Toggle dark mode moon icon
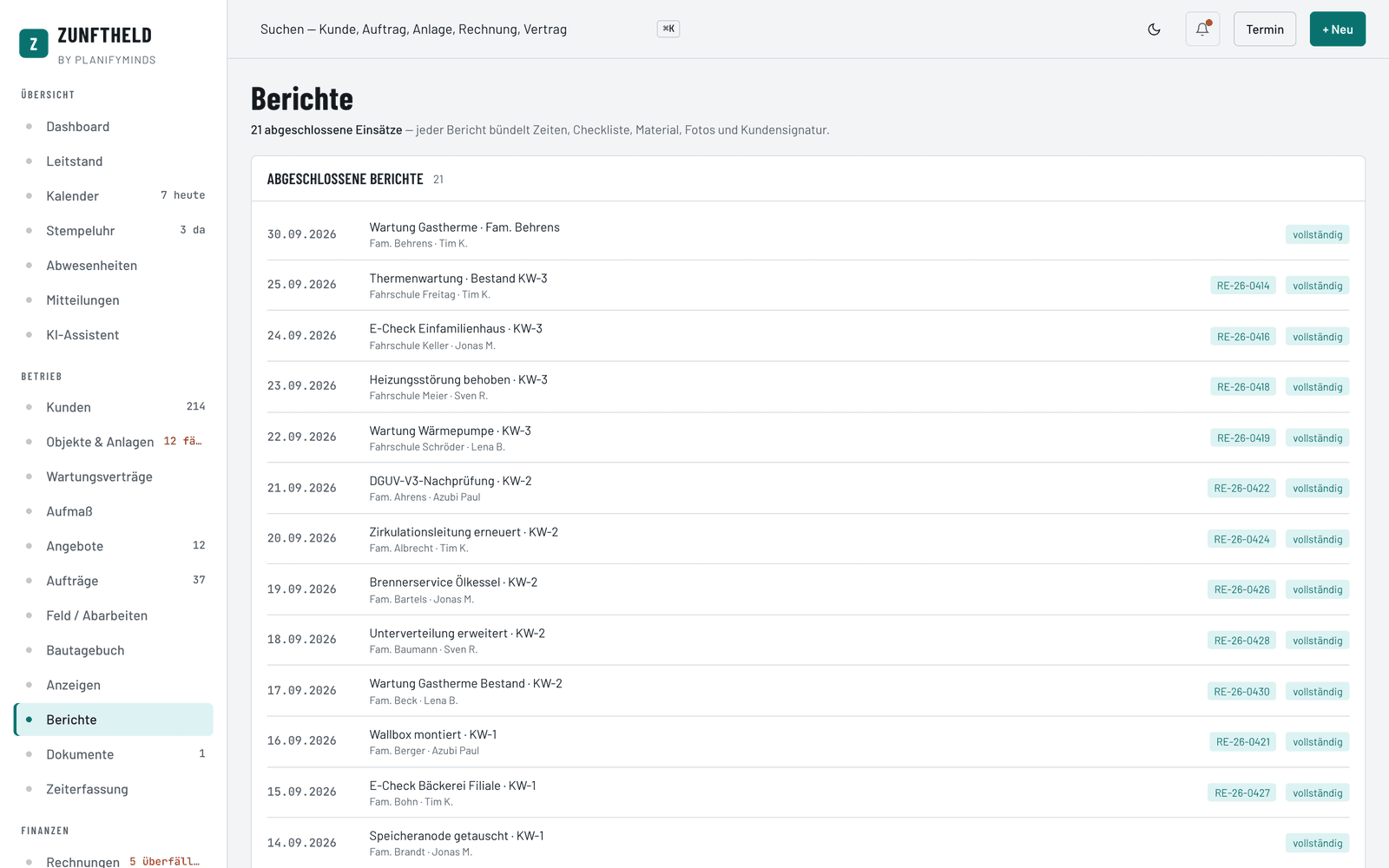Viewport: 1389px width, 868px height. pyautogui.click(x=1154, y=30)
